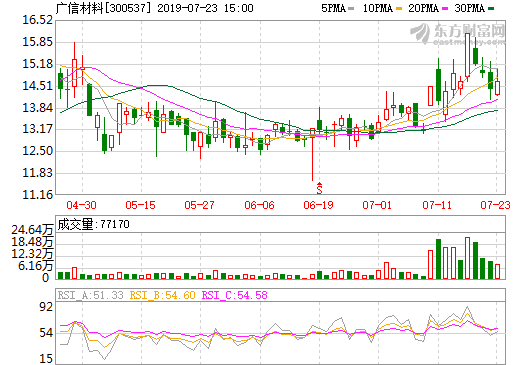Click the magenta 20PMA color swatch

coord(444,9)
